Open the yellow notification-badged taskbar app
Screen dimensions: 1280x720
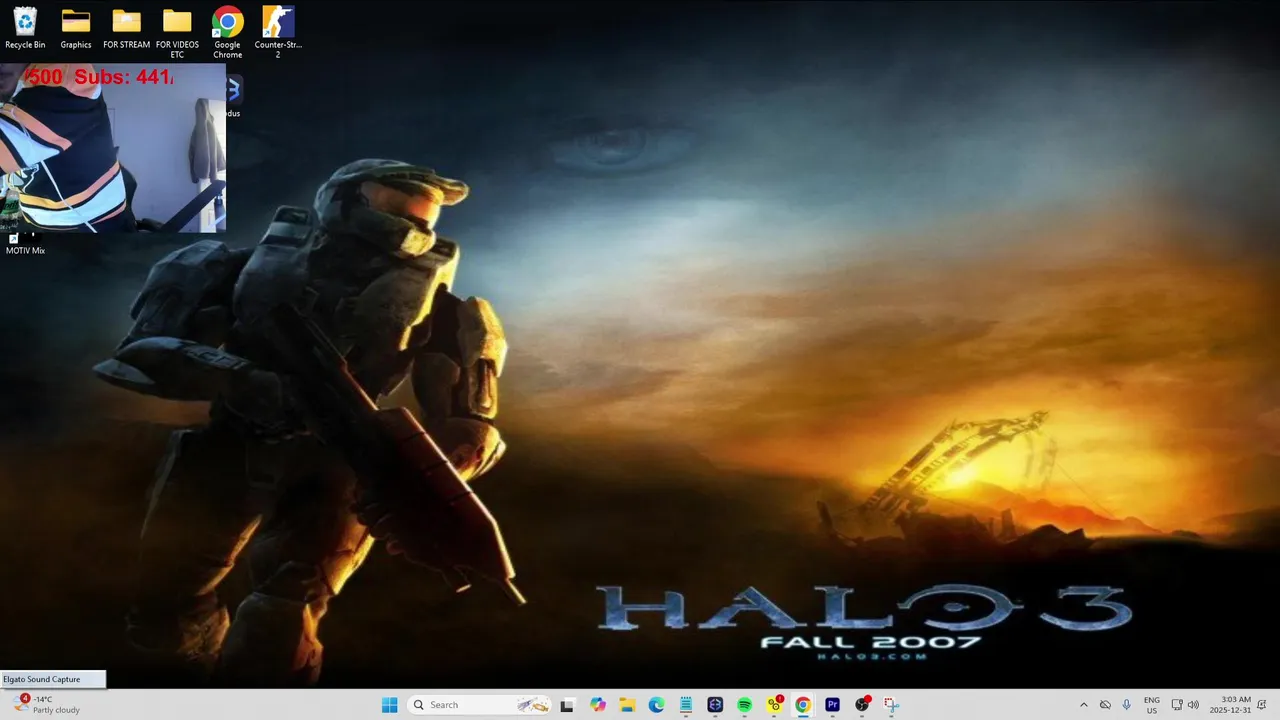tap(774, 705)
